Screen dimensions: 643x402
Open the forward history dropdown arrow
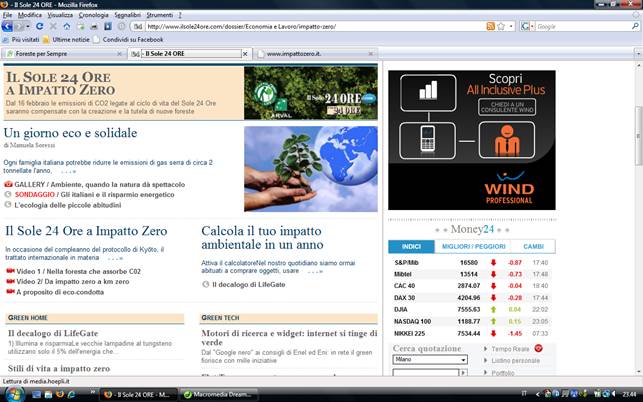(27, 26)
